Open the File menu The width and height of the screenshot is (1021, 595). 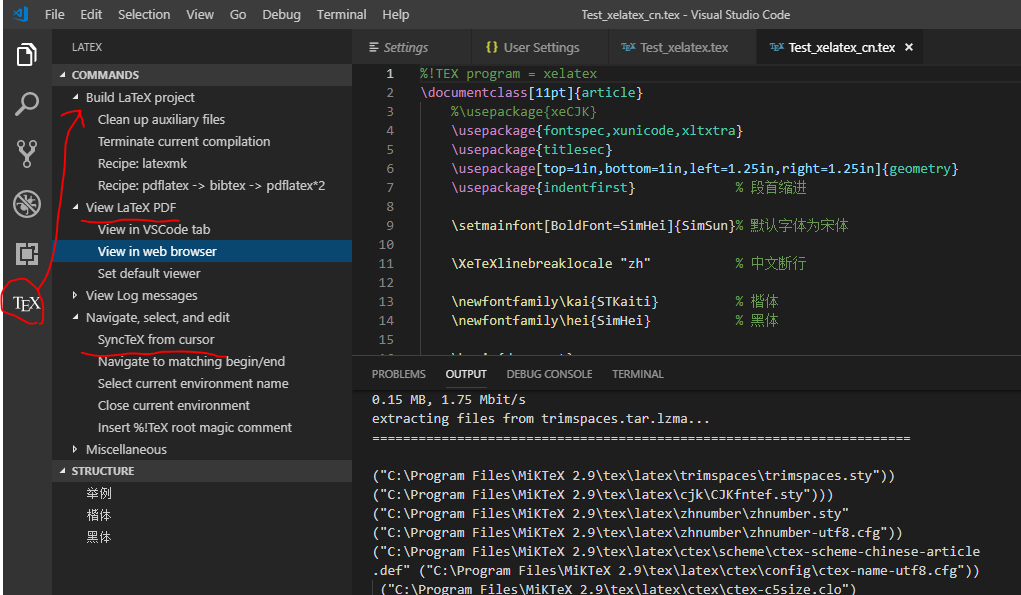(55, 14)
